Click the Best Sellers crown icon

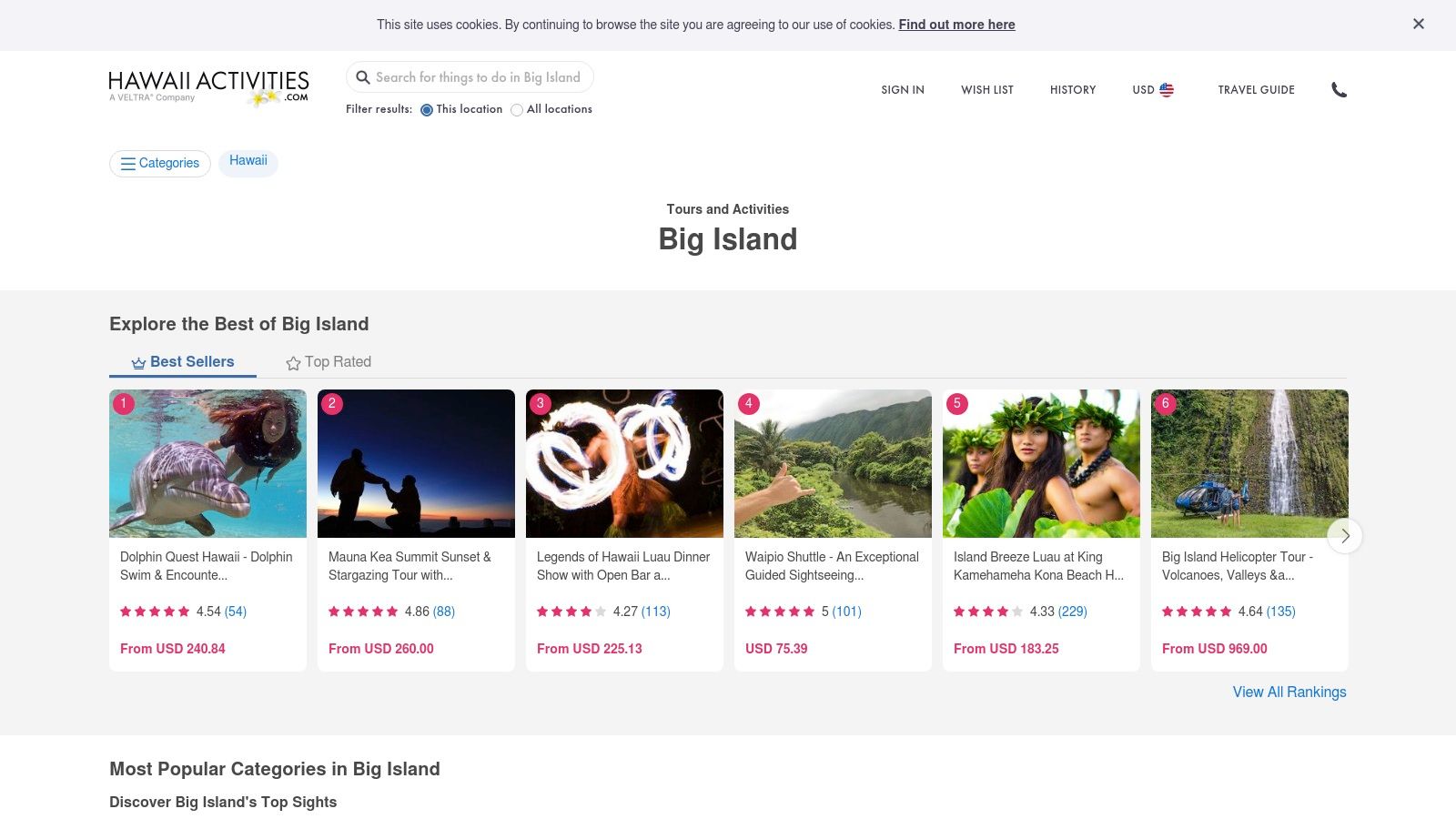click(x=138, y=363)
